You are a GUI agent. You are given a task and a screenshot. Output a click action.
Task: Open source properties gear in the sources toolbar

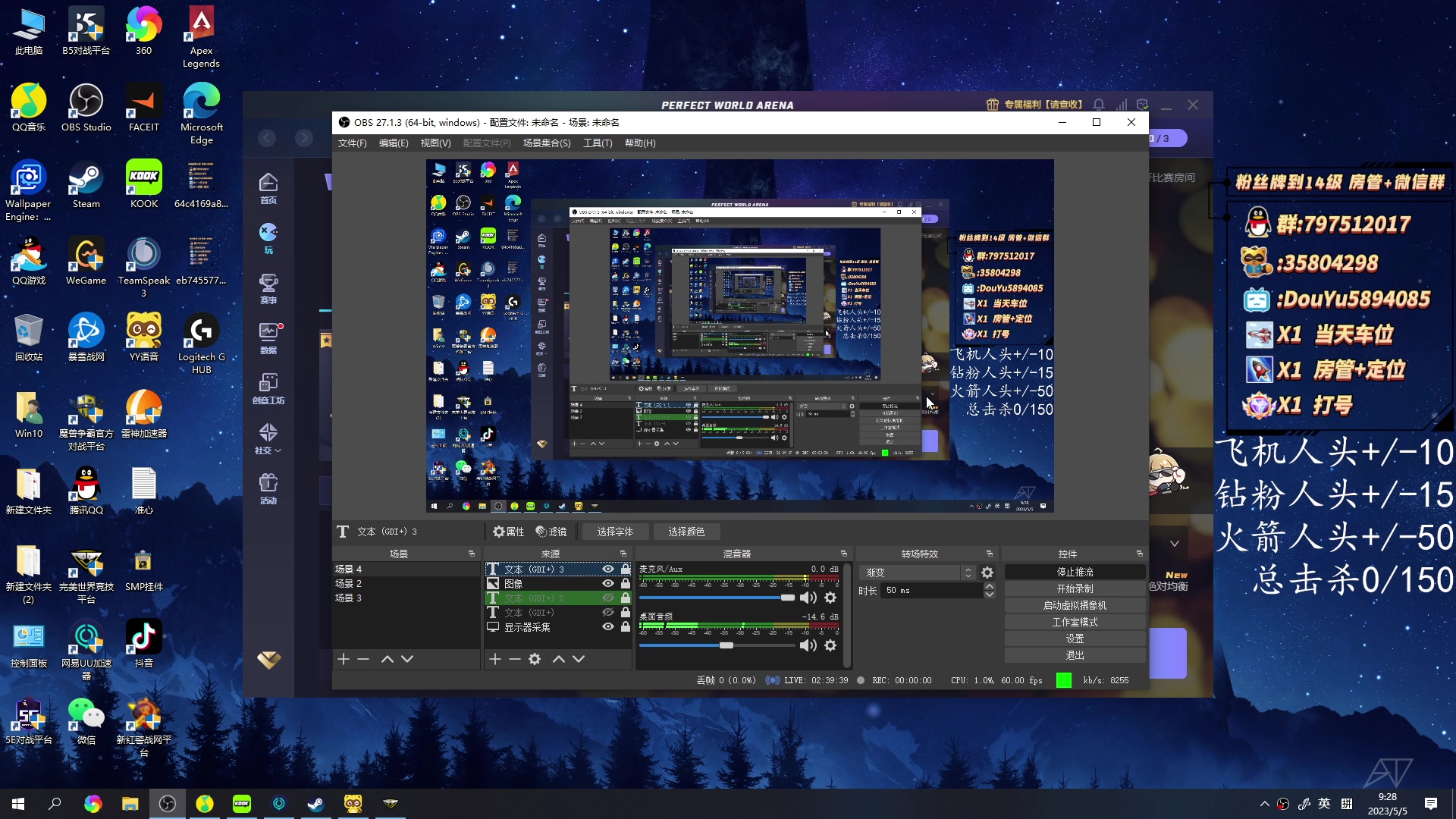[x=535, y=659]
